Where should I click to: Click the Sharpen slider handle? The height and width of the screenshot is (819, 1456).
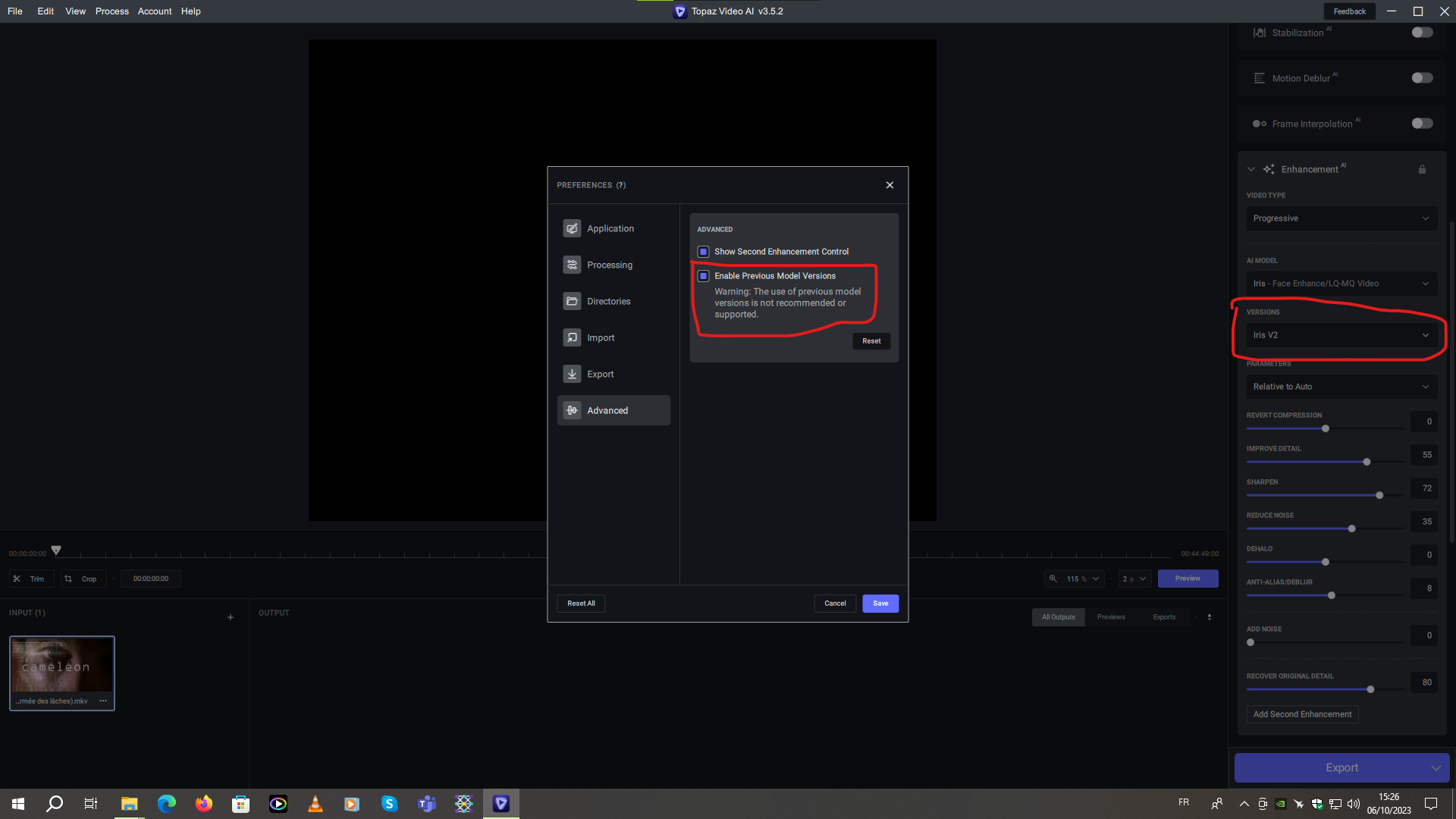pos(1379,495)
